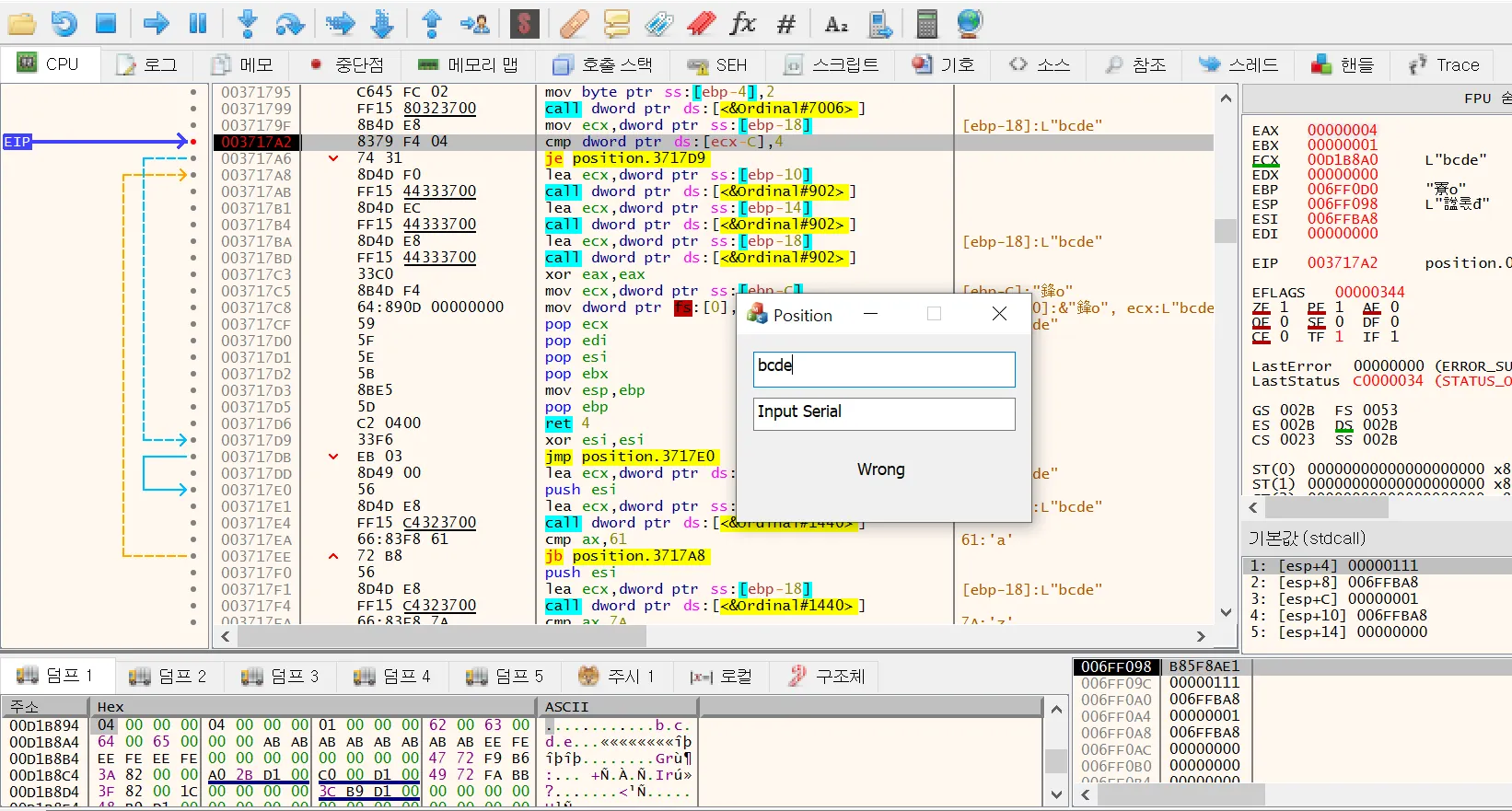Pause execution with the pause icon

point(198,24)
